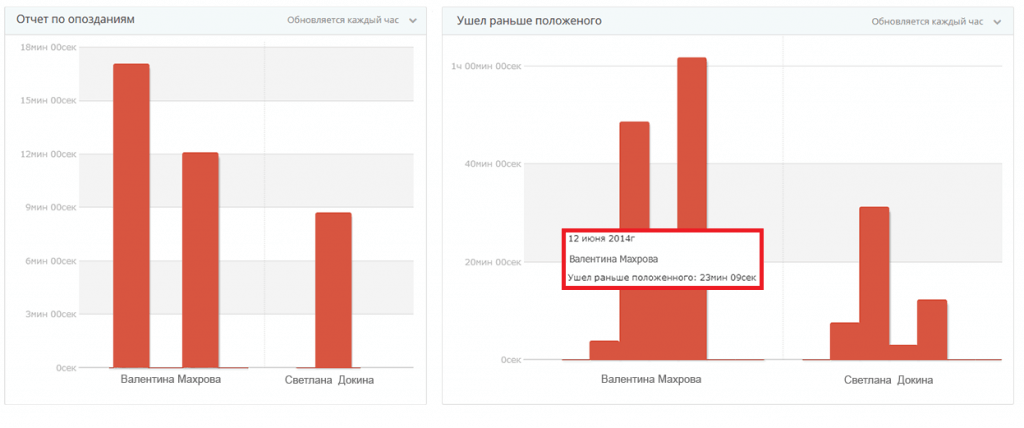Click Светлана Докина label under early-leave chart
This screenshot has height=428, width=1024.
pos(888,381)
